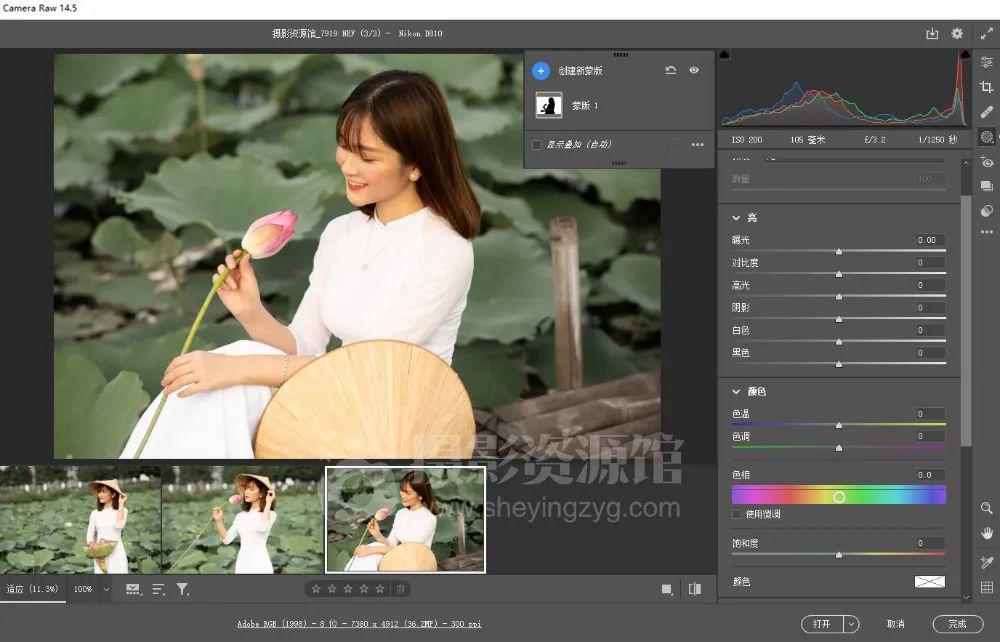Click the 取消 button

point(895,624)
